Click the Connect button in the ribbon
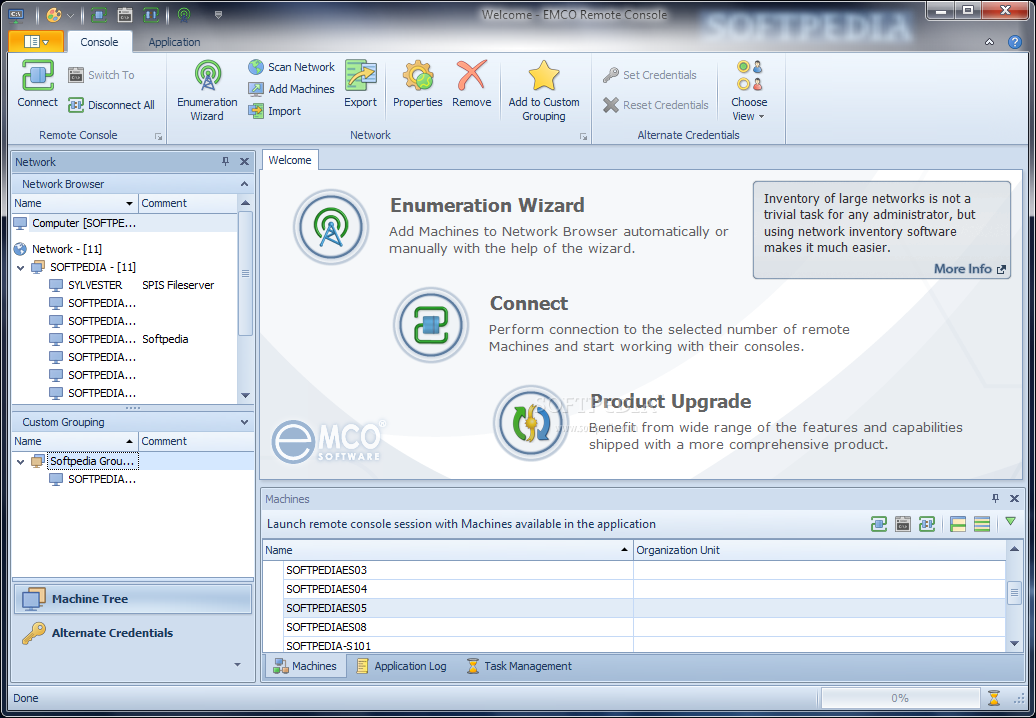Image resolution: width=1036 pixels, height=718 pixels. (38, 84)
